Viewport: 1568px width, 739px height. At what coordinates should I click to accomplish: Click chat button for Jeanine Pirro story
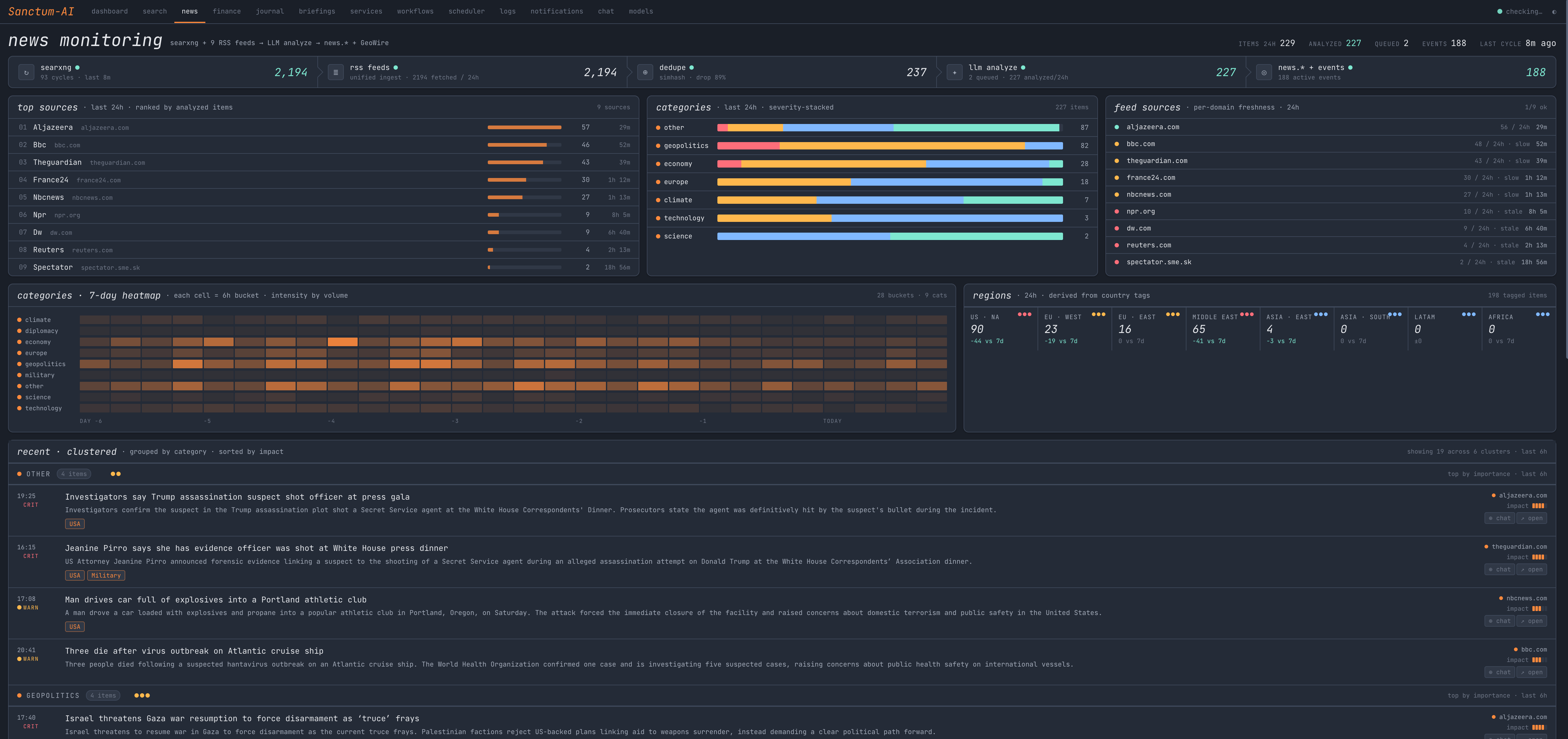(x=1500, y=570)
